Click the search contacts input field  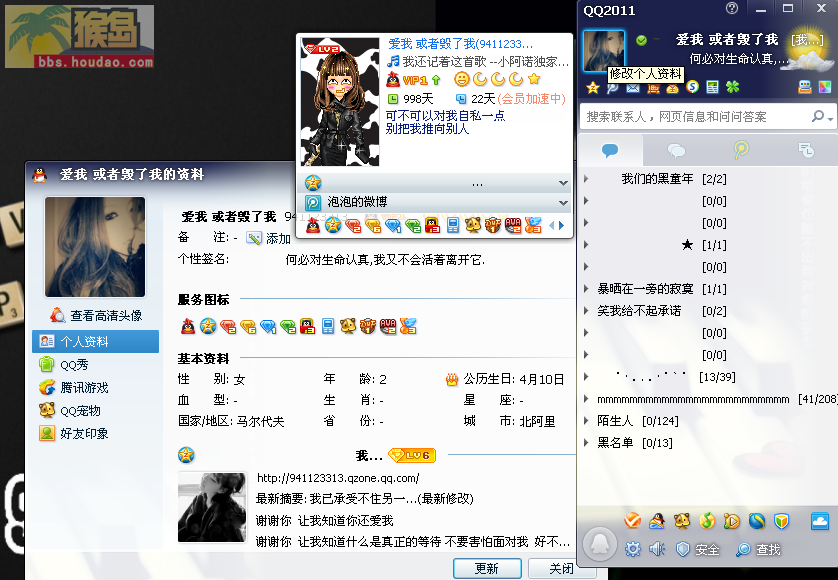tap(695, 117)
